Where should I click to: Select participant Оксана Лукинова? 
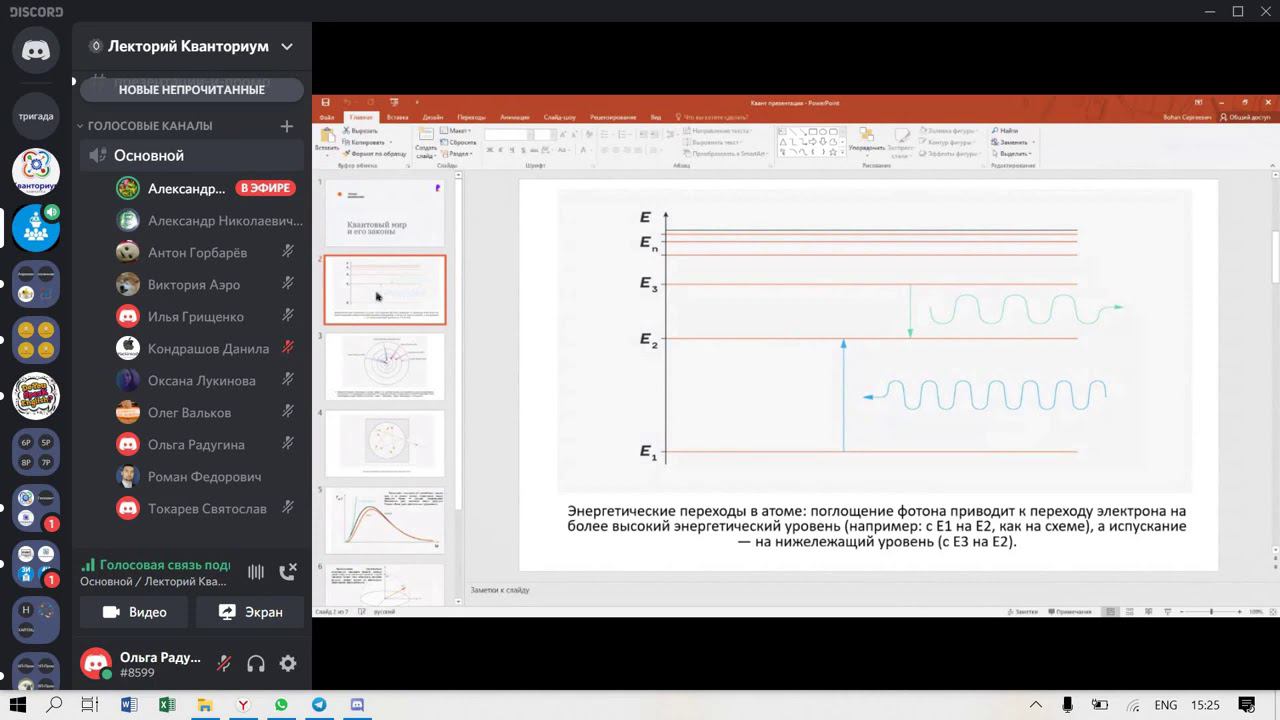(208, 380)
